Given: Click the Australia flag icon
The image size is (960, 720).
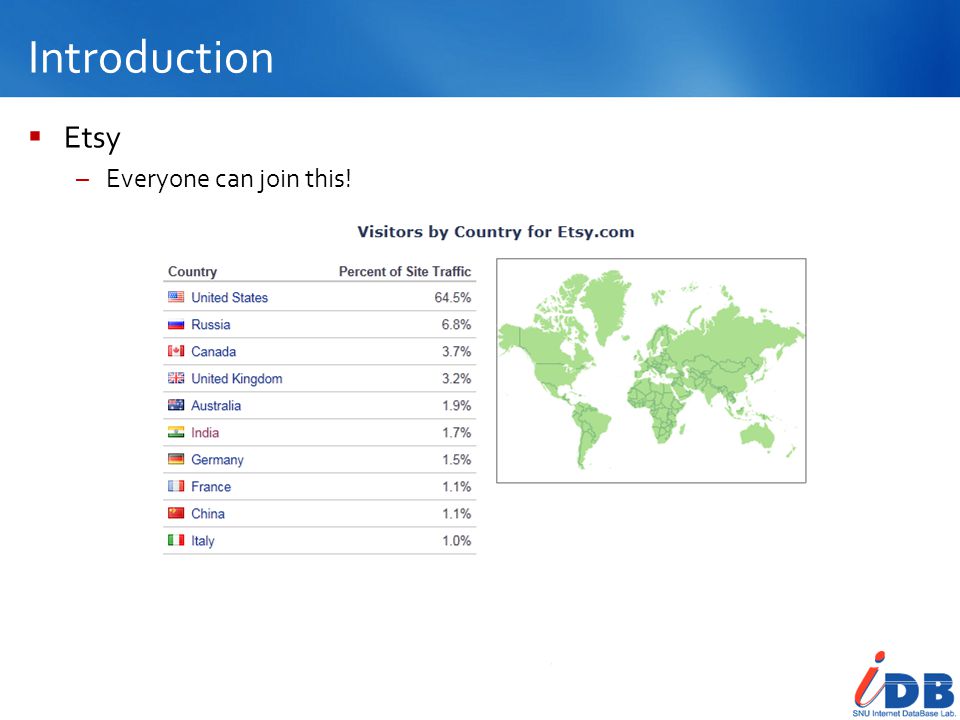Looking at the screenshot, I should 176,405.
